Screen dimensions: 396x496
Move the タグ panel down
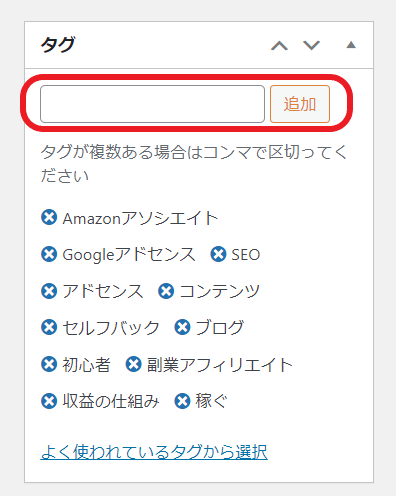click(x=311, y=45)
